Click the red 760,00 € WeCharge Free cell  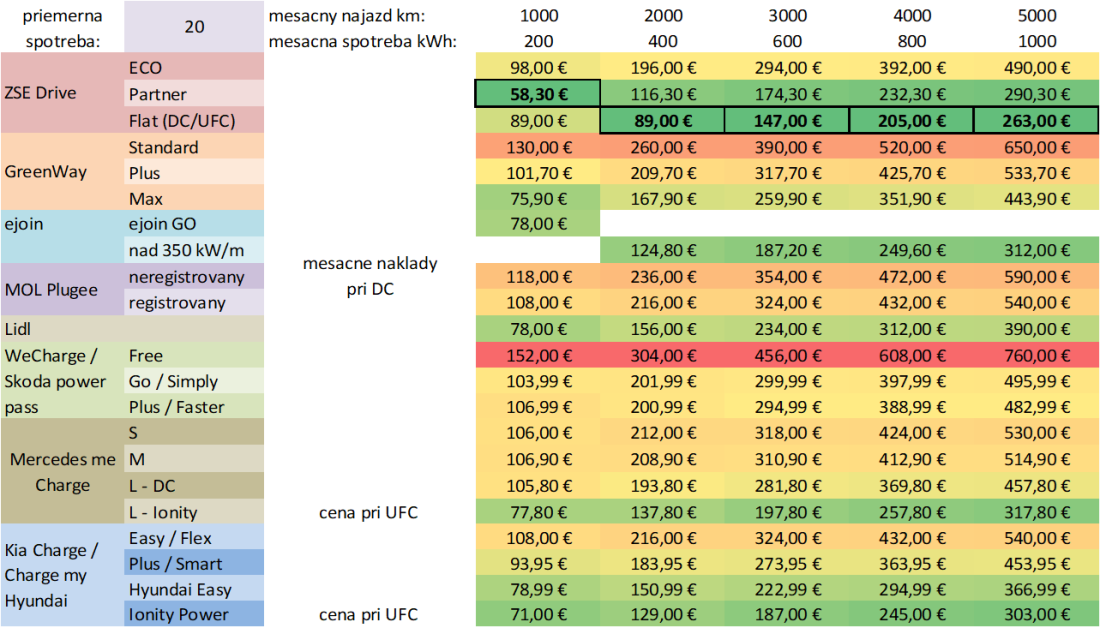point(1037,355)
